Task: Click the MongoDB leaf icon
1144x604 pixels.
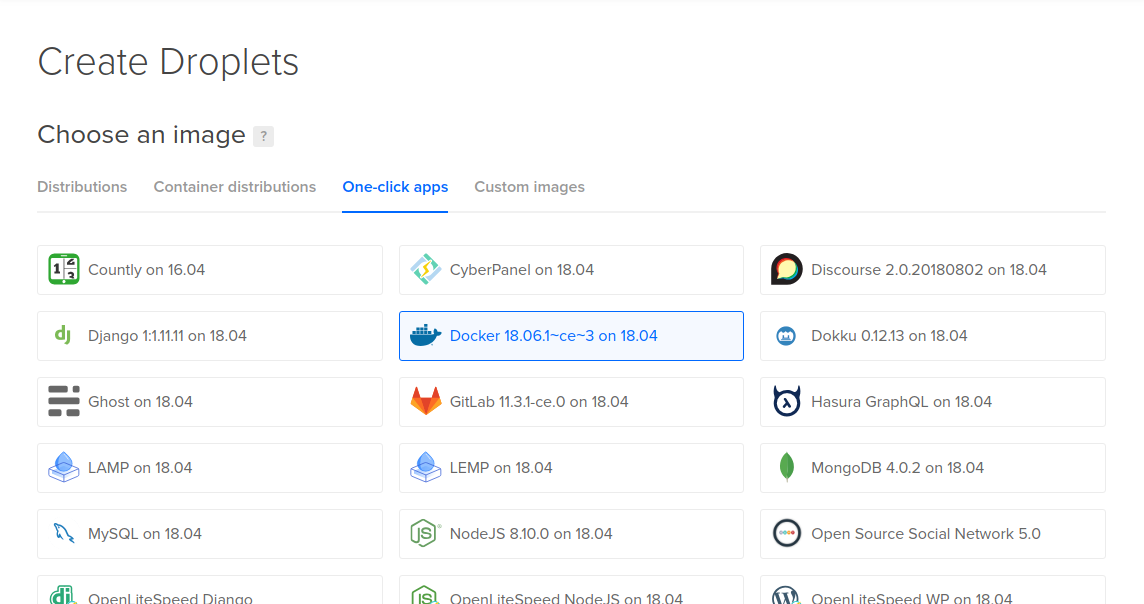Action: point(786,468)
